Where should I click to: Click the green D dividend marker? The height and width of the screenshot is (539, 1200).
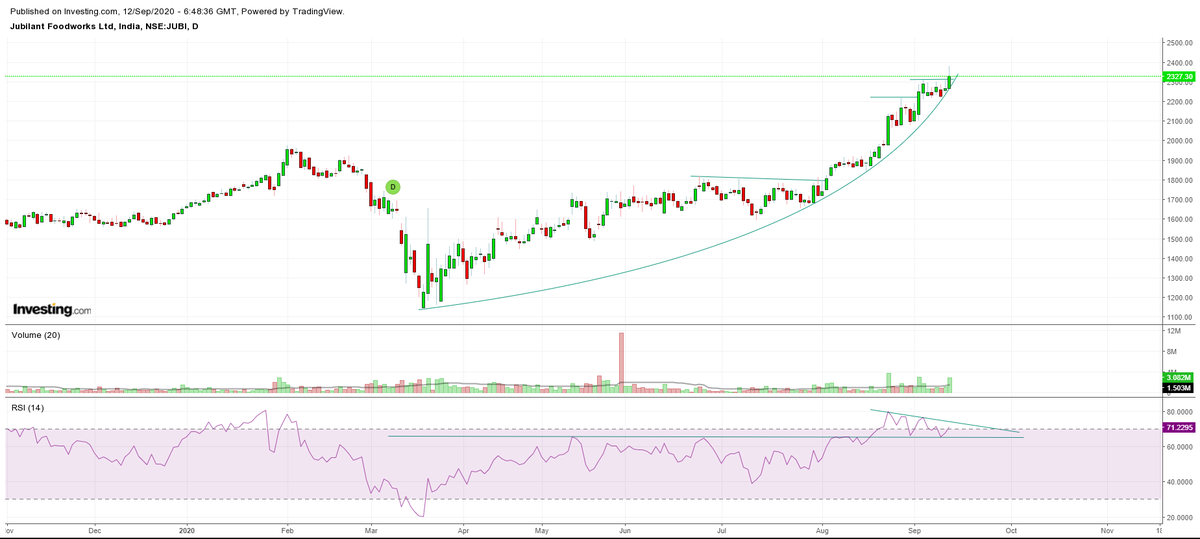pyautogui.click(x=393, y=187)
